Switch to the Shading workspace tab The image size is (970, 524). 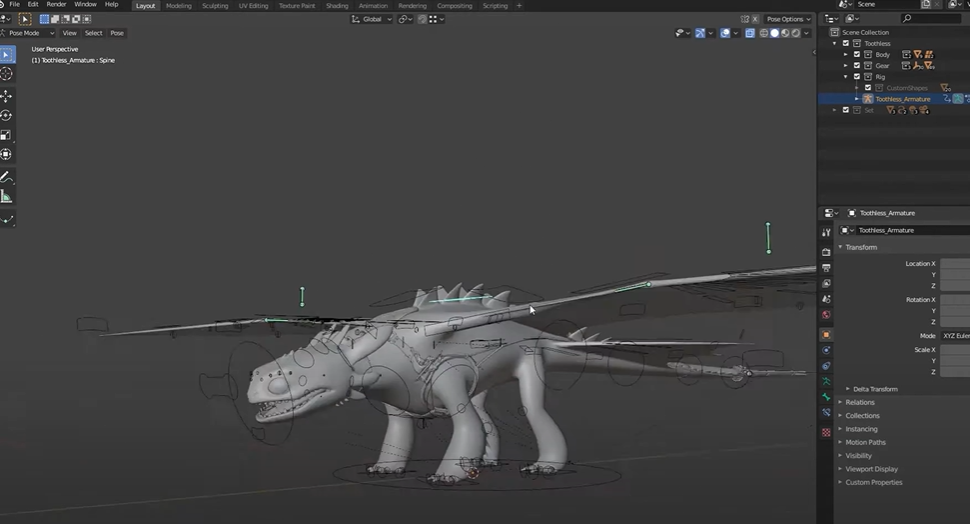[x=337, y=6]
